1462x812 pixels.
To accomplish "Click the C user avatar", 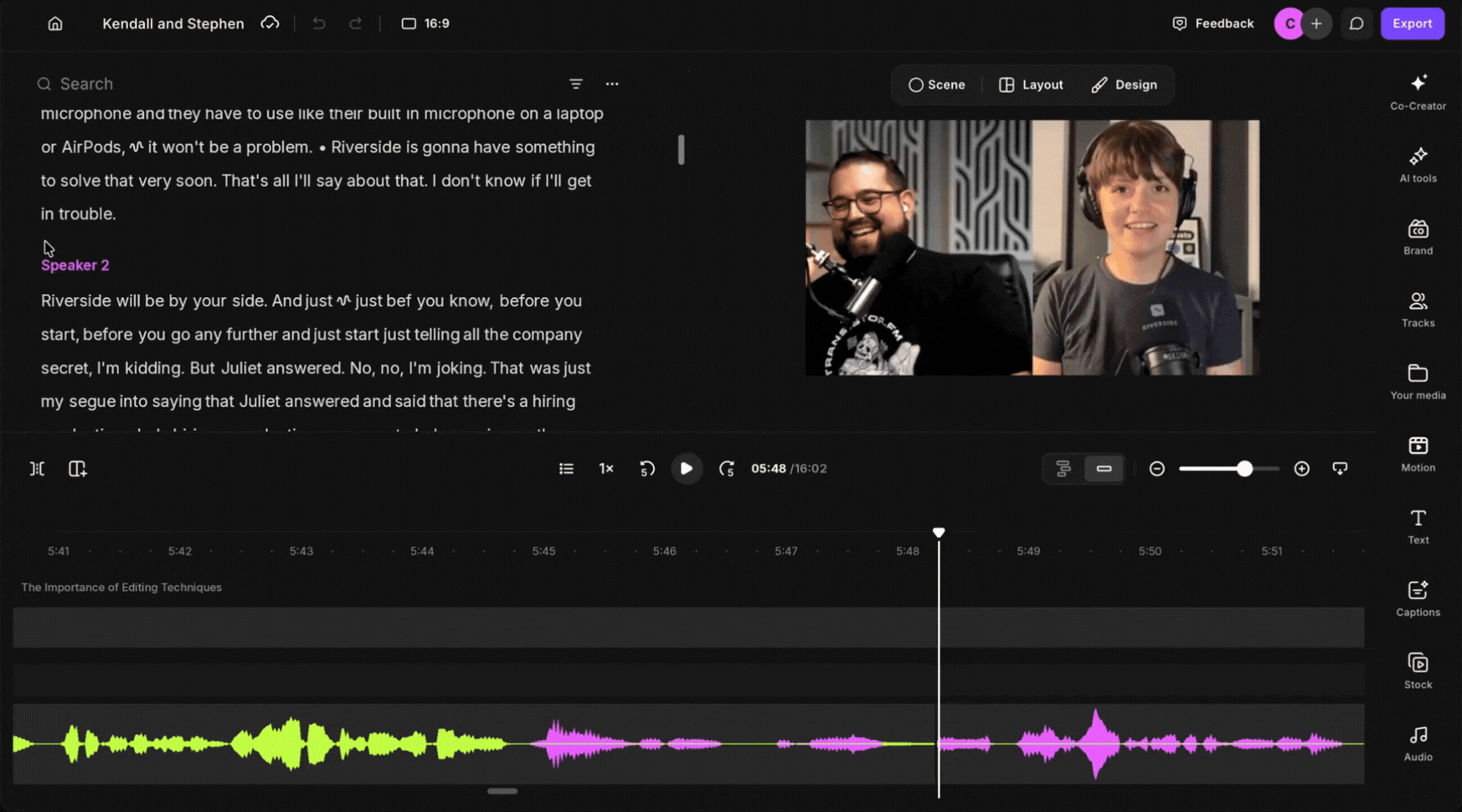I will click(1290, 23).
